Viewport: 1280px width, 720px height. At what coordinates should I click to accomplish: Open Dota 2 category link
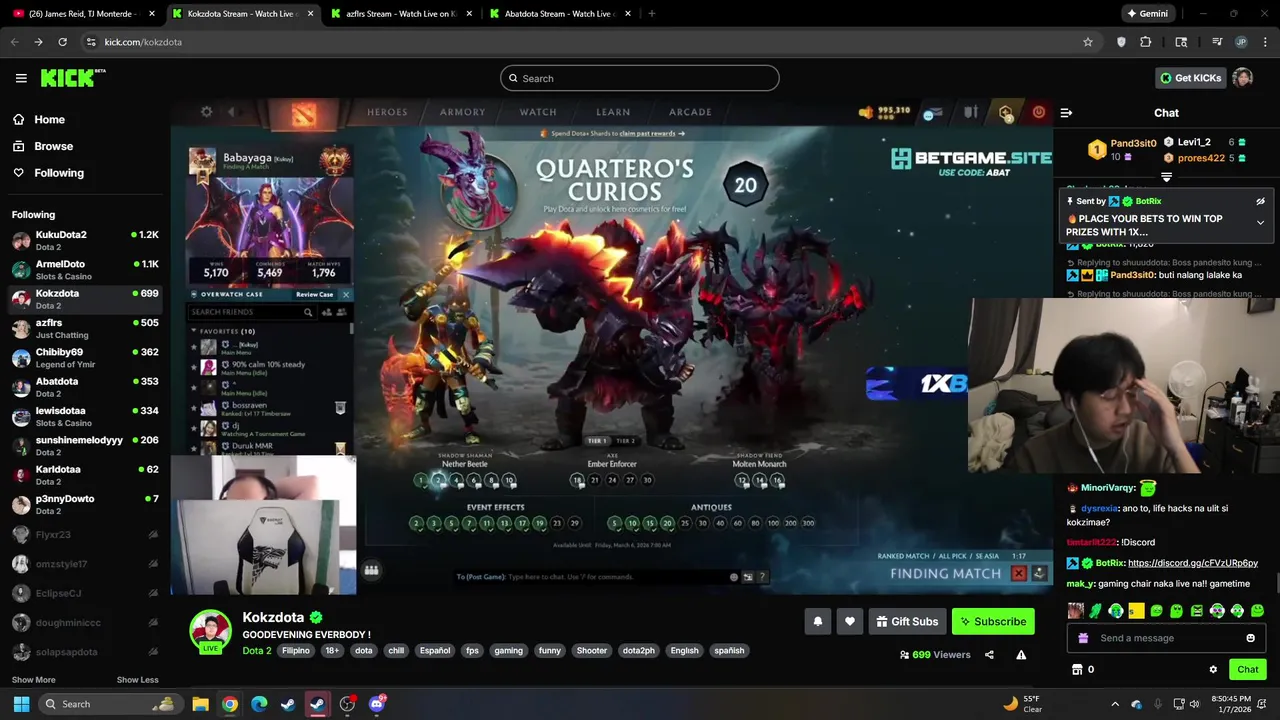[x=256, y=650]
